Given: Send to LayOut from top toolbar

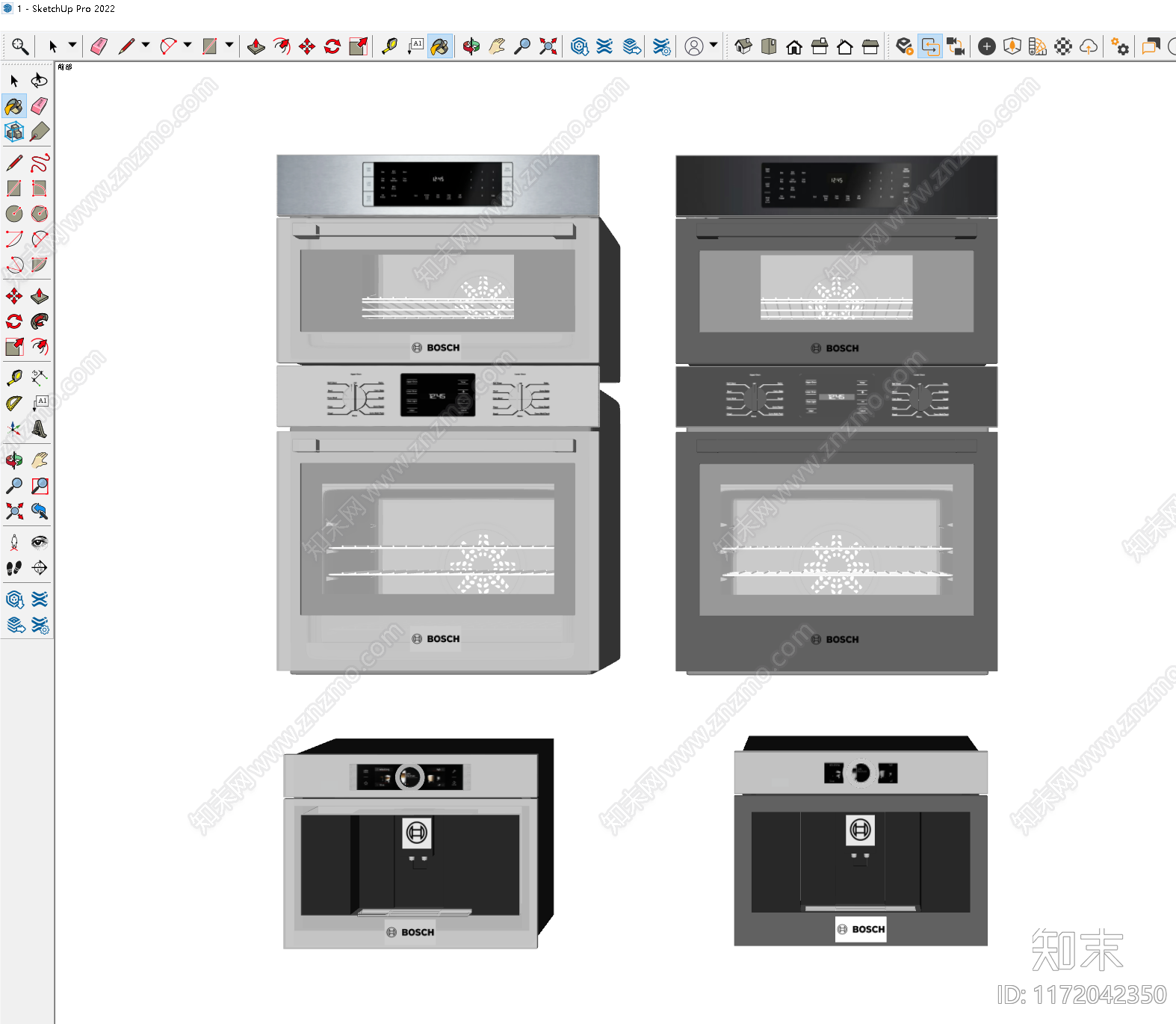Looking at the screenshot, I should [x=631, y=46].
